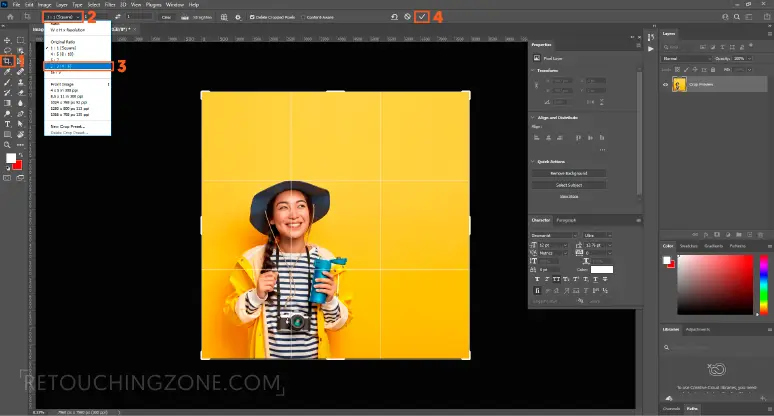The image size is (774, 416).
Task: Choose Original Ratio in preset list
Action: [x=63, y=42]
